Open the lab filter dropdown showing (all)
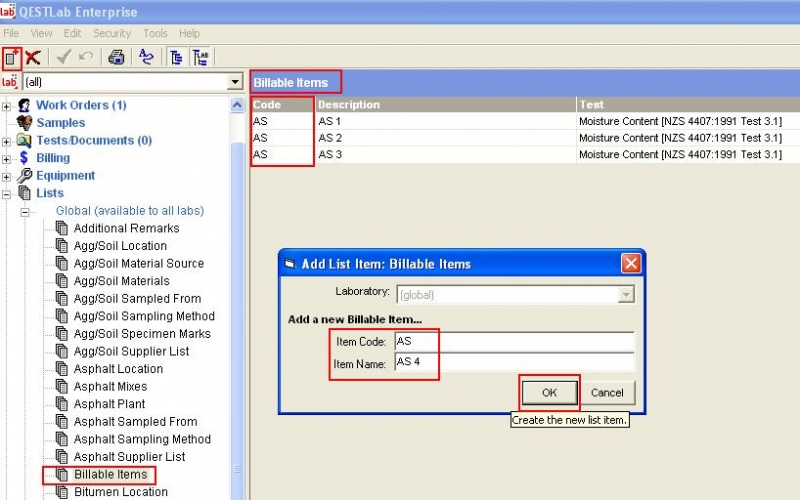The width and height of the screenshot is (800, 500). (x=235, y=82)
